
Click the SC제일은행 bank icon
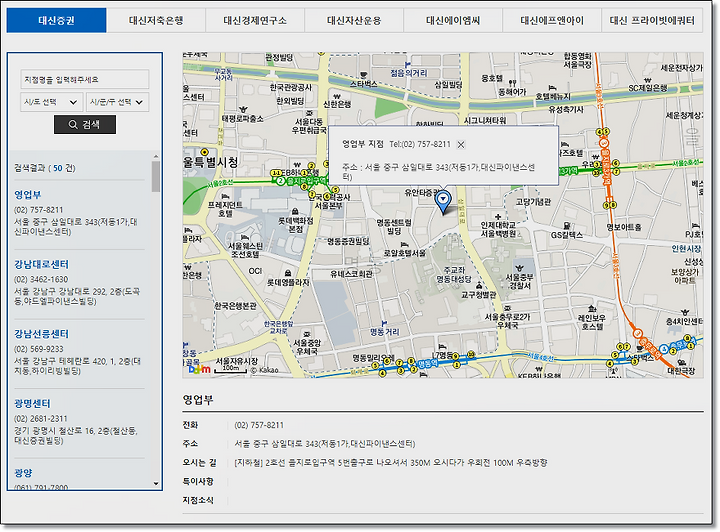point(647,80)
